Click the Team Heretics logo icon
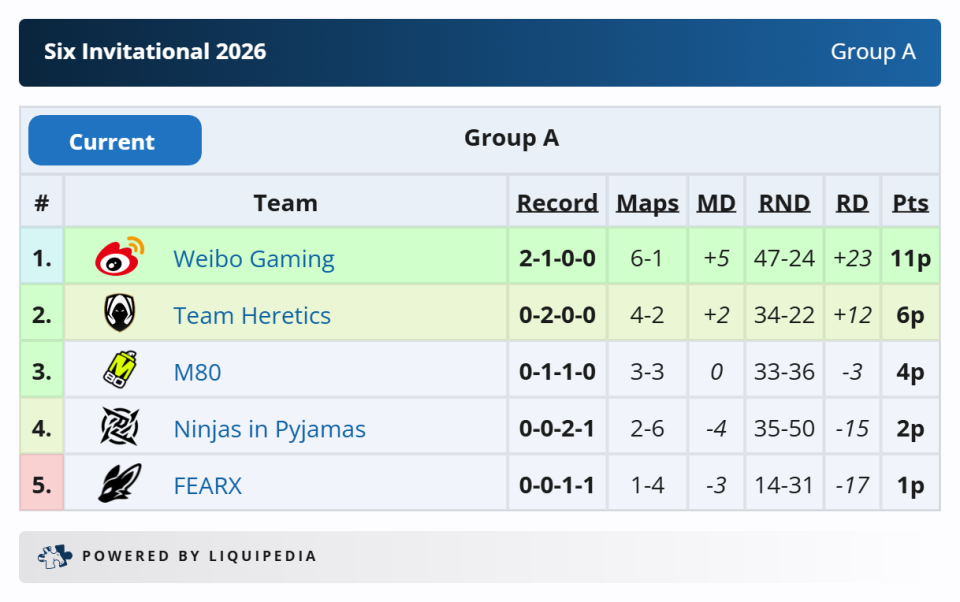Viewport: 960px width, 602px height. (120, 314)
